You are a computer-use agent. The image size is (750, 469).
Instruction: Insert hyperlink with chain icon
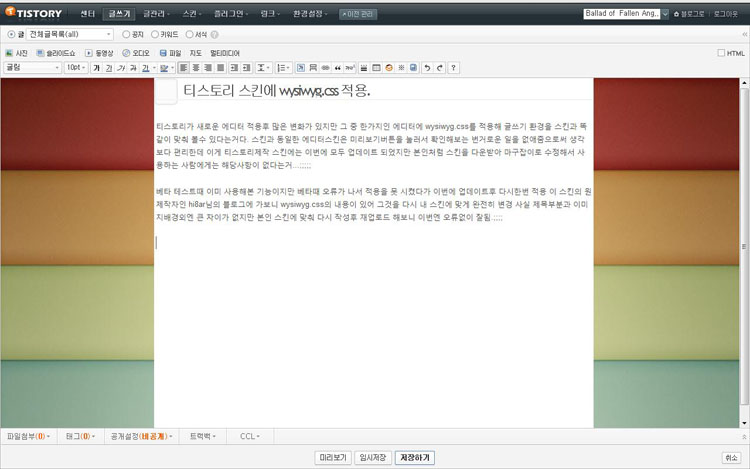click(325, 68)
